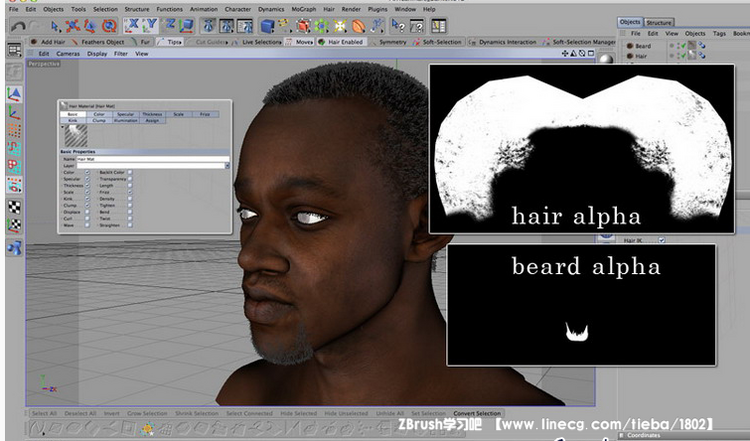
Task: Add a Cube primitive object
Action: click(267, 26)
